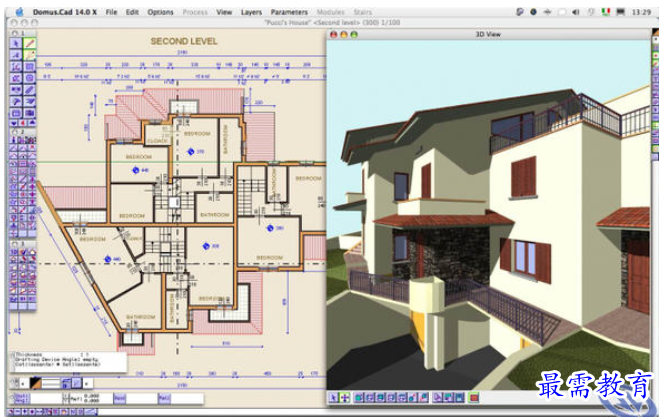Click the line style field beside the color swatch
The height and width of the screenshot is (417, 660).
pos(51,383)
